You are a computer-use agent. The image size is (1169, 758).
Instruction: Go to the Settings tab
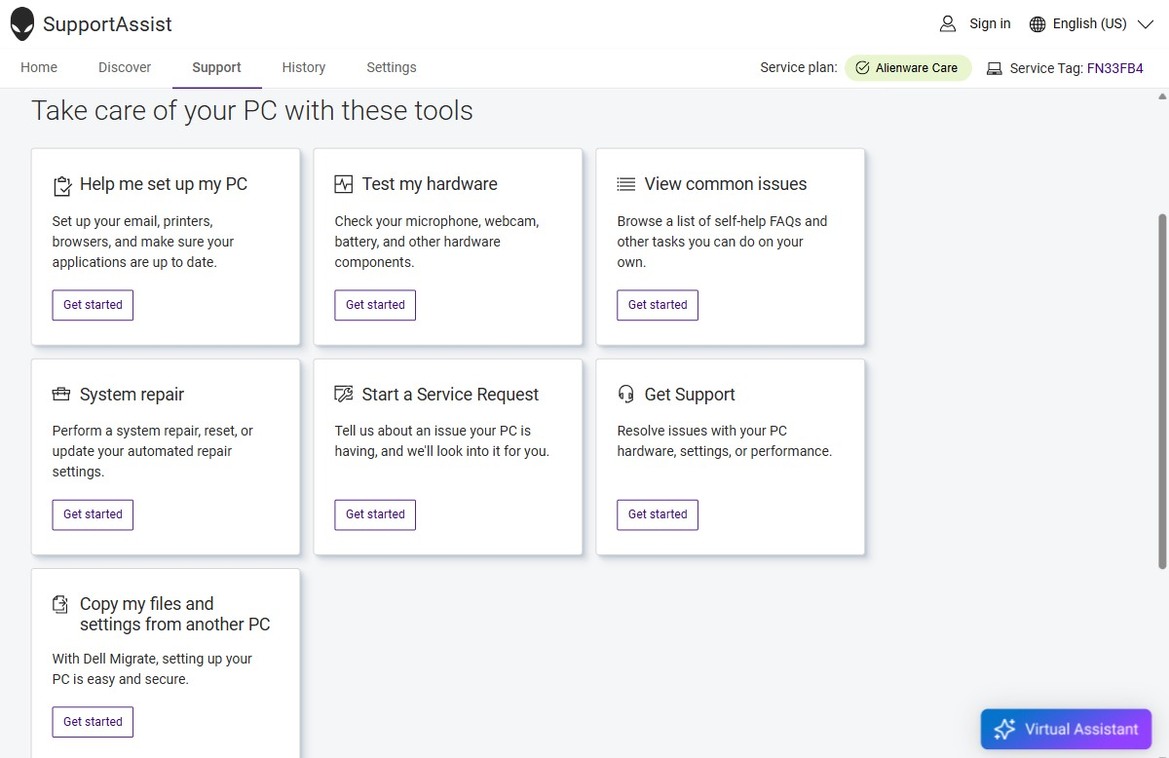[x=391, y=68]
